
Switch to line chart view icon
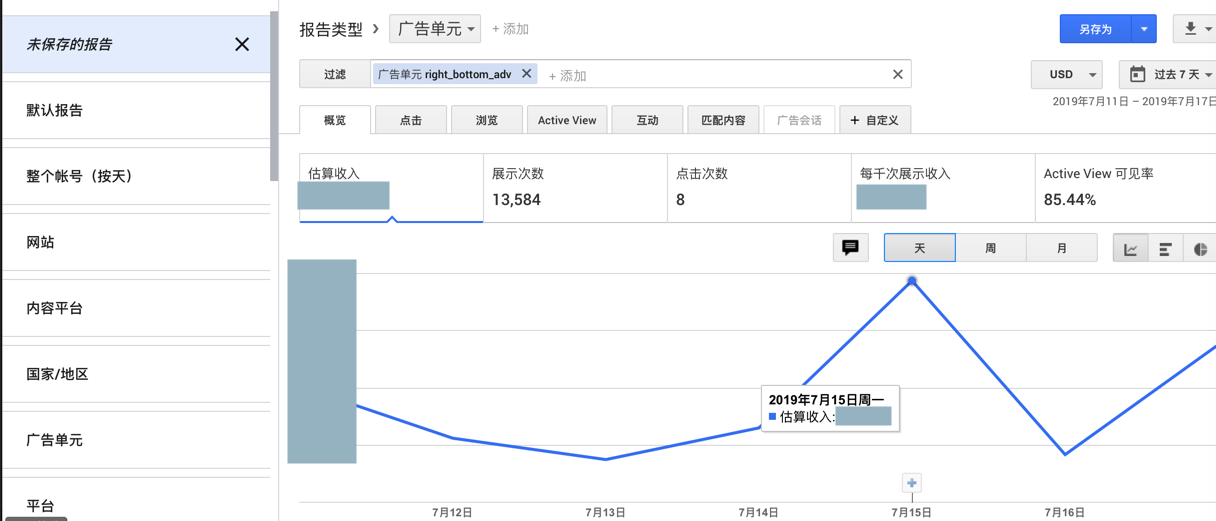pyautogui.click(x=1130, y=248)
